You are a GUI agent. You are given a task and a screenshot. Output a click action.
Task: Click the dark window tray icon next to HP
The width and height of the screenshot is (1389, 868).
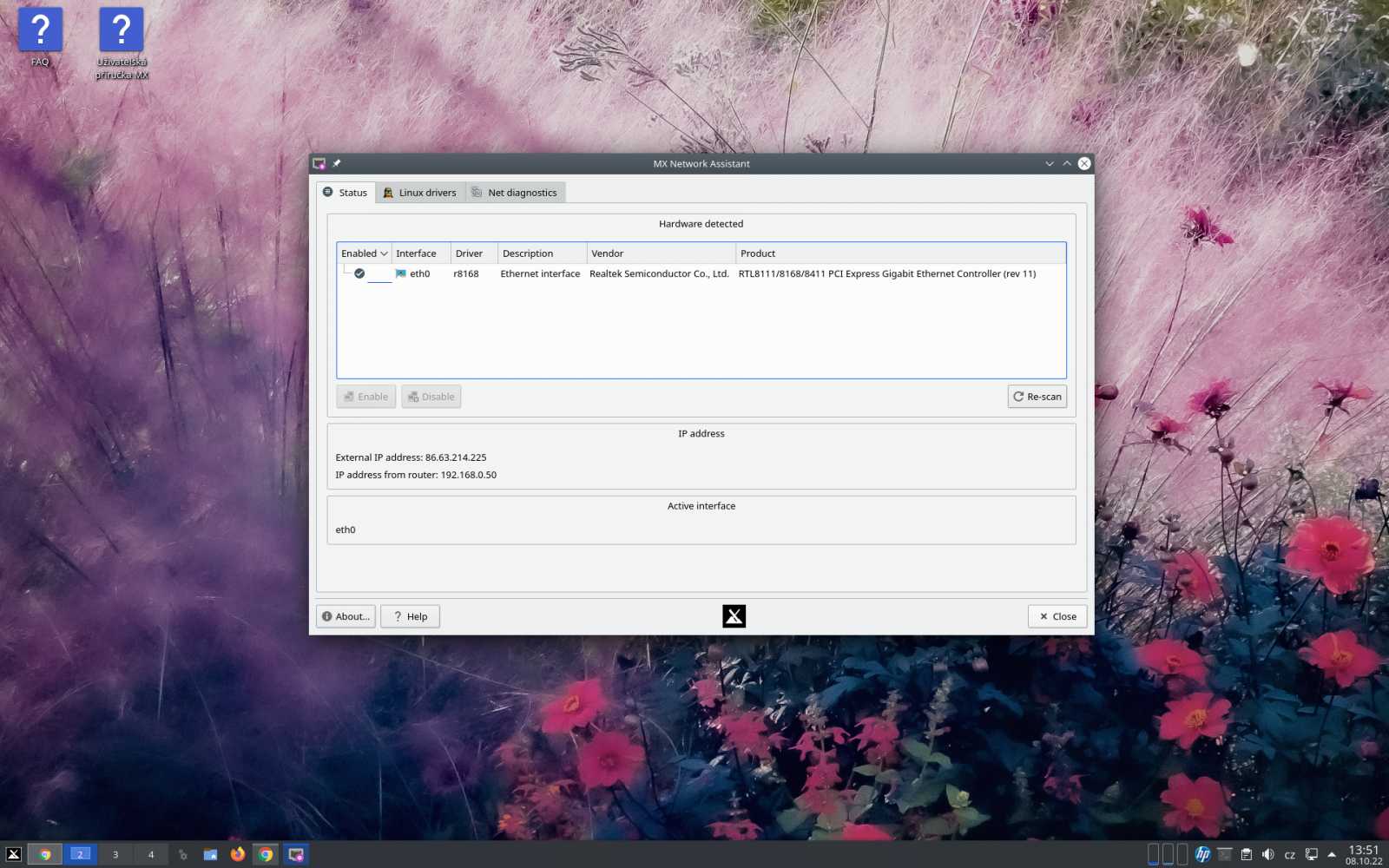click(1225, 854)
